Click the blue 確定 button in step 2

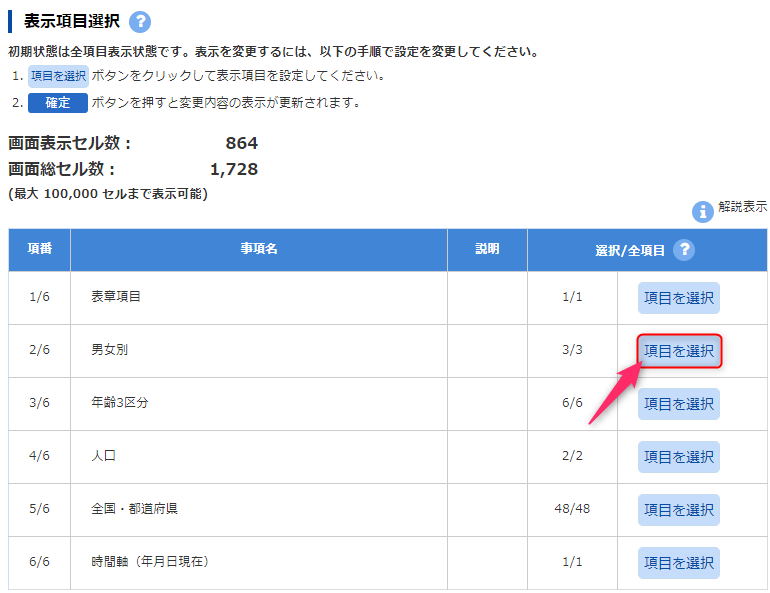tap(58, 103)
